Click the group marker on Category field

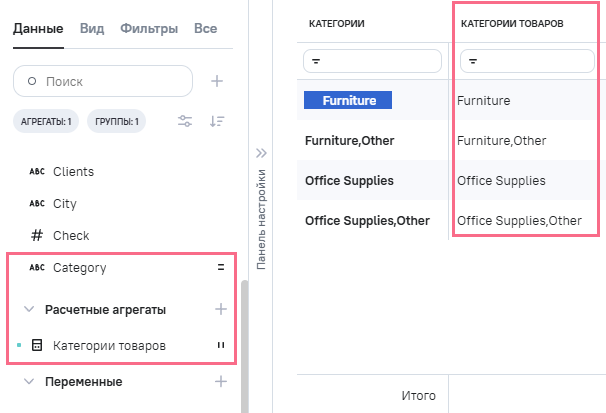[220, 267]
